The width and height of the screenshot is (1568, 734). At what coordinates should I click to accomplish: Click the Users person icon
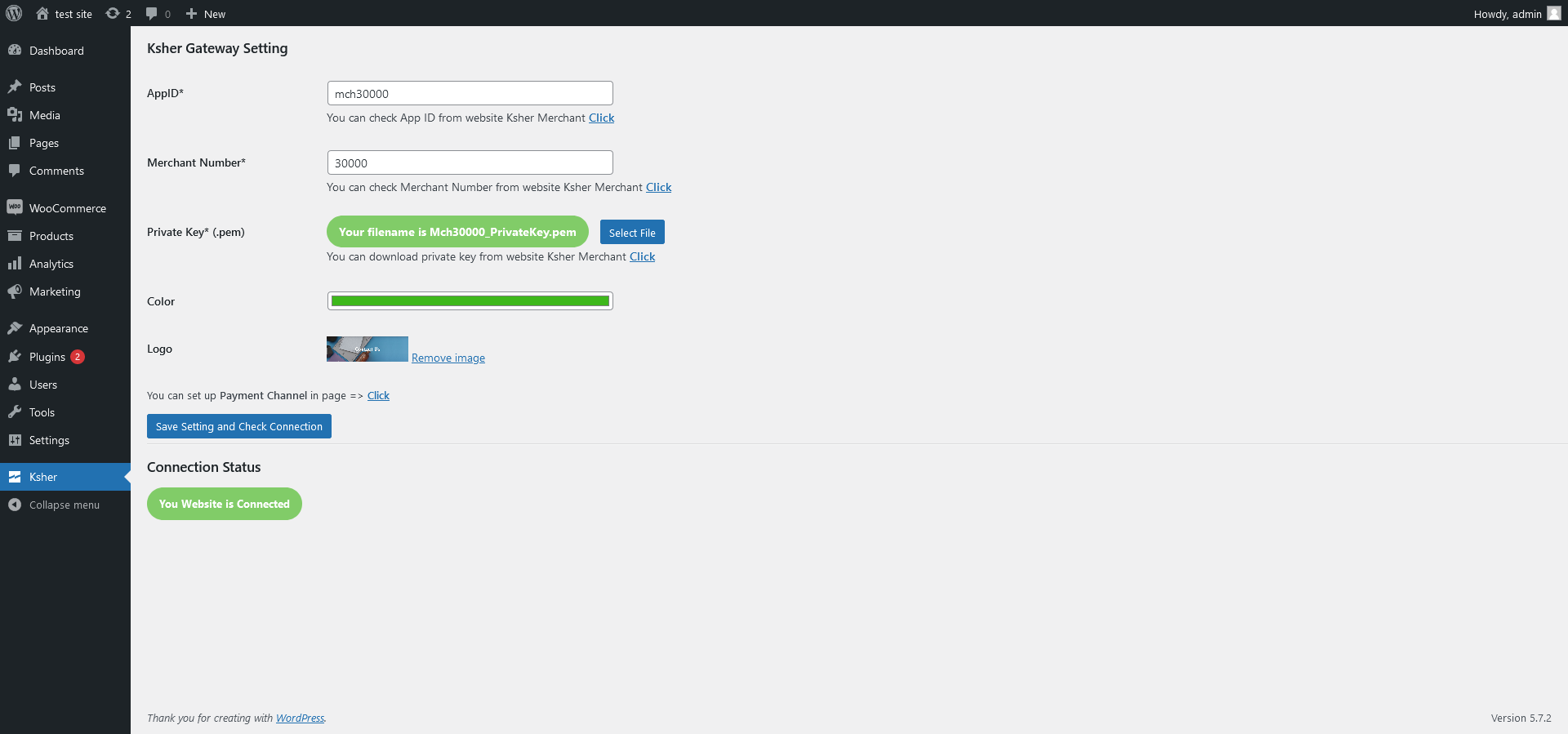point(15,384)
